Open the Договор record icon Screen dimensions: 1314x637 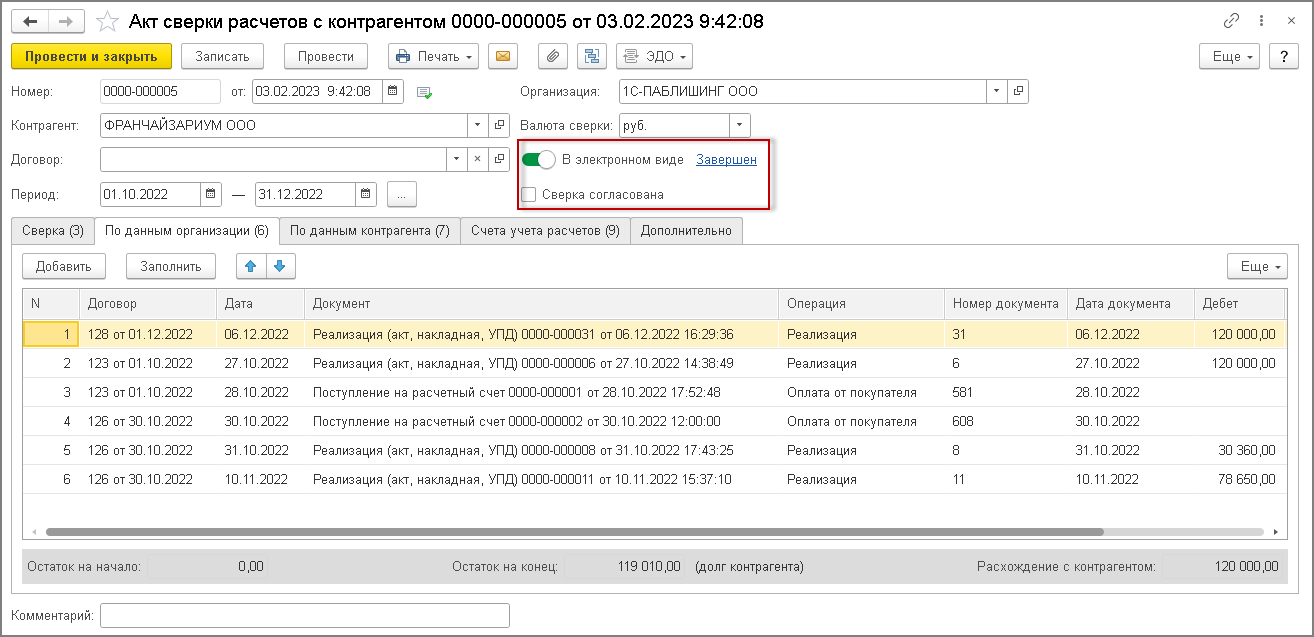click(499, 159)
